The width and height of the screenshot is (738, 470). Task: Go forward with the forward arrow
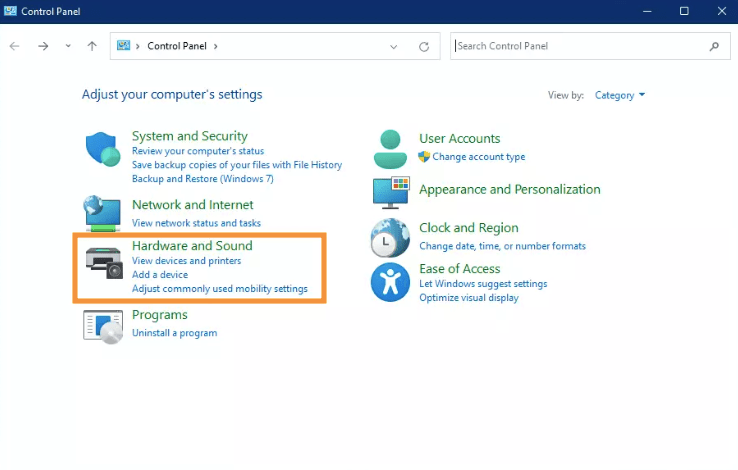[x=43, y=46]
